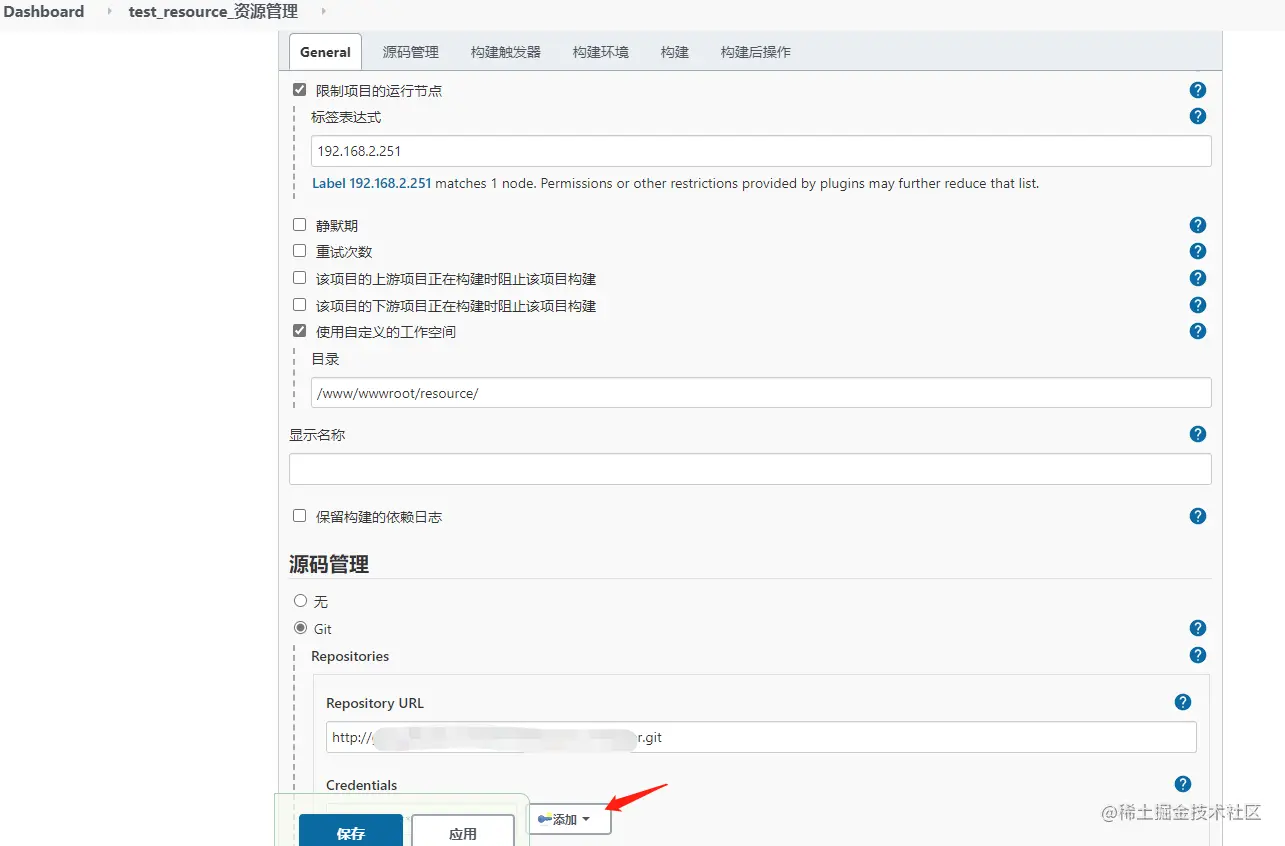Show help for 静默期 option
Viewport: 1285px width, 846px height.
click(1197, 225)
